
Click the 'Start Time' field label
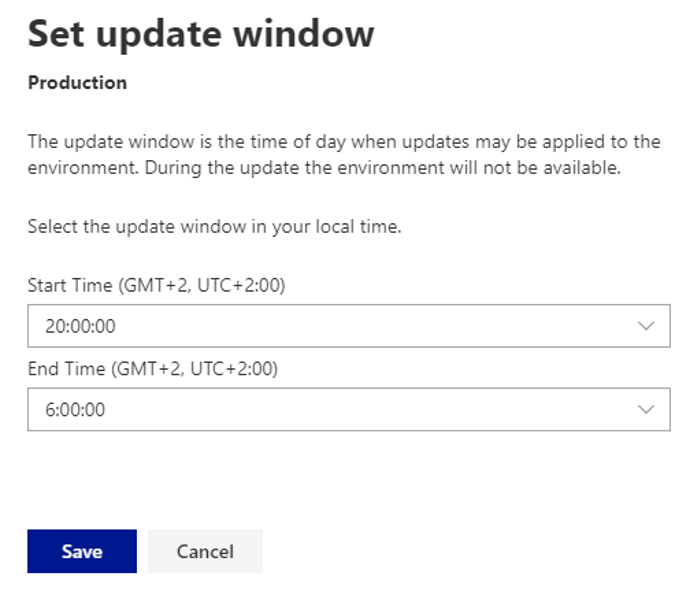point(68,286)
